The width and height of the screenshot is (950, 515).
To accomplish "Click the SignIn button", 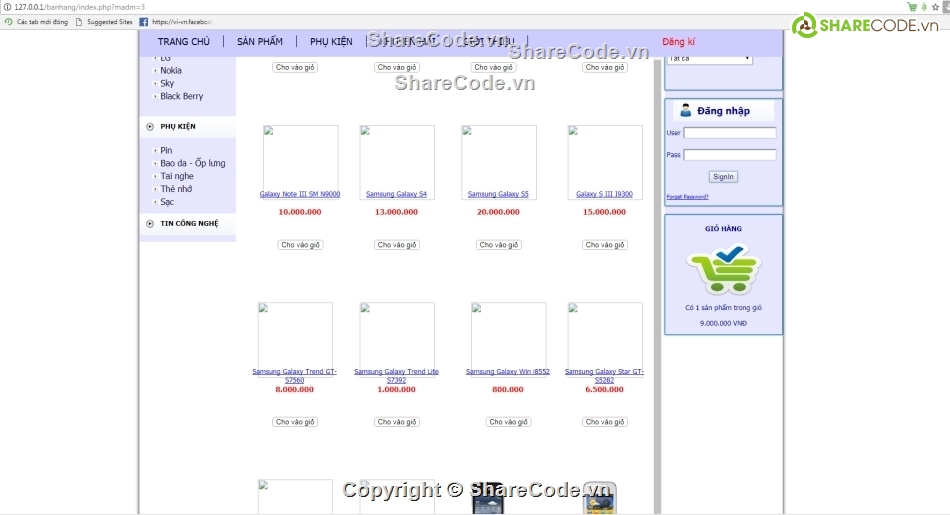I will pos(723,177).
